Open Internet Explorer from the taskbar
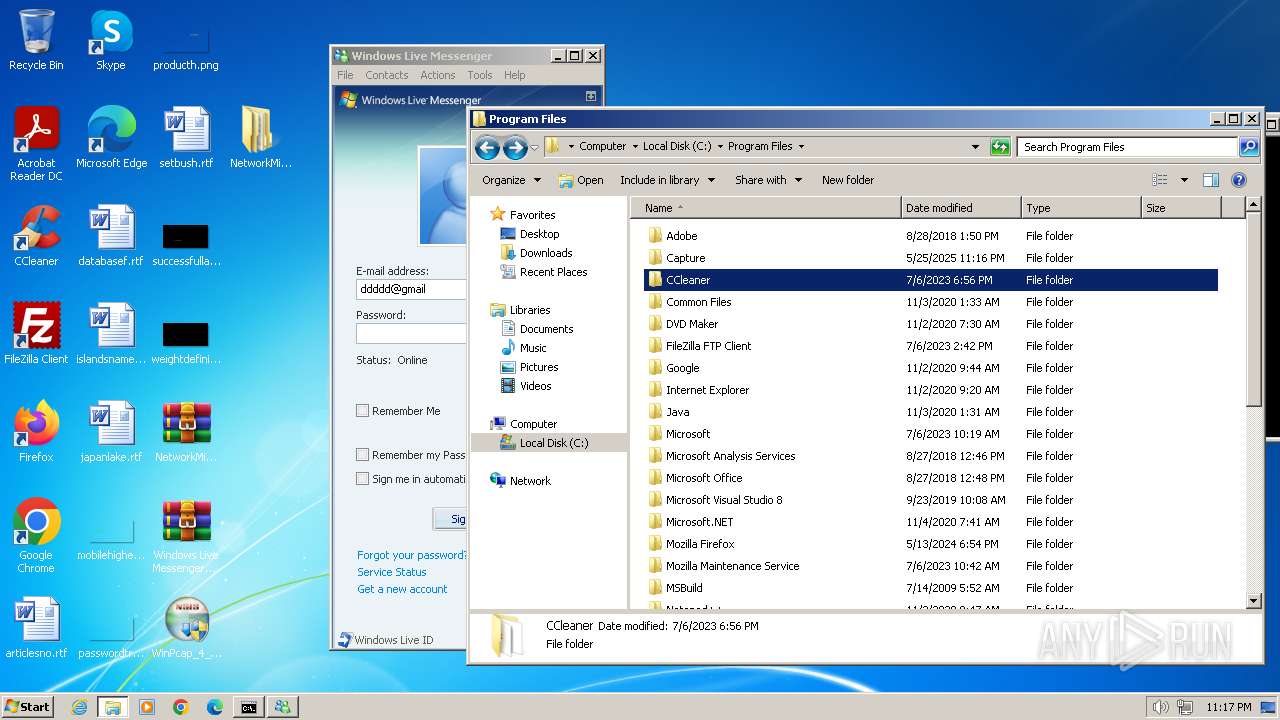Image resolution: width=1280 pixels, height=720 pixels. point(79,707)
